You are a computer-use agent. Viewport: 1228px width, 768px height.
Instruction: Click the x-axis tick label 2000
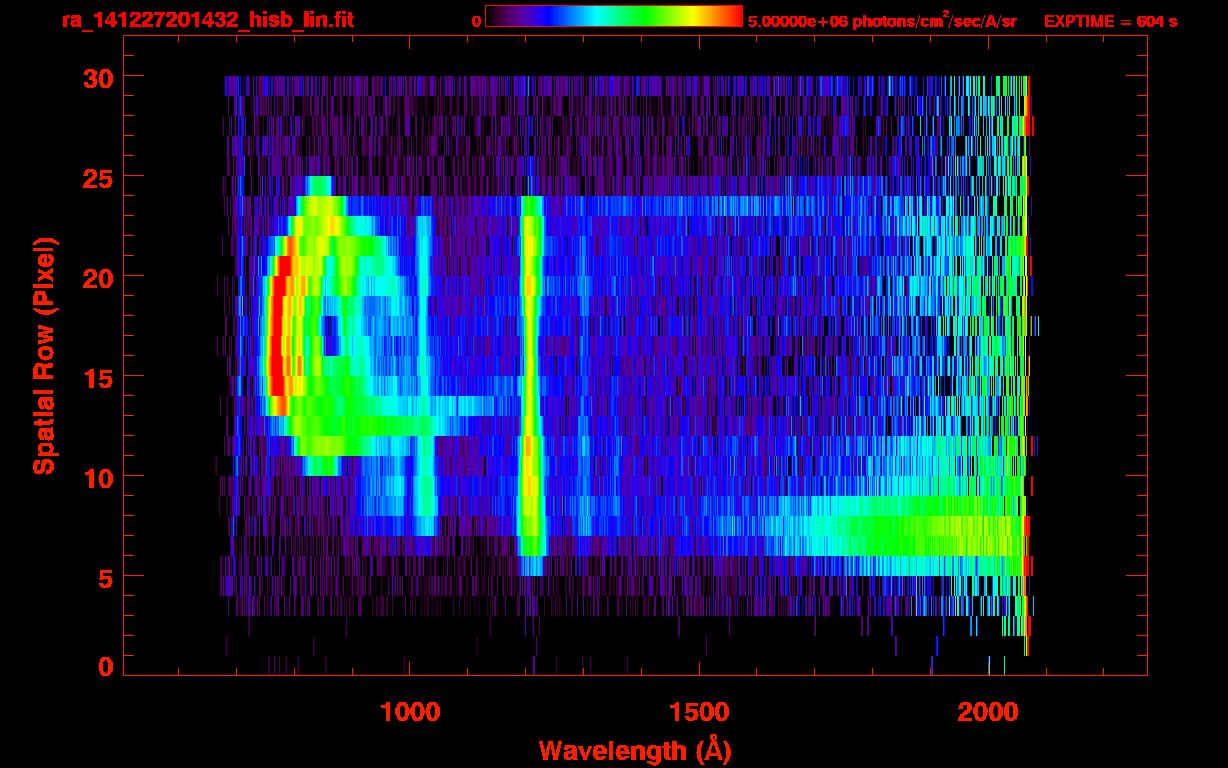point(988,712)
